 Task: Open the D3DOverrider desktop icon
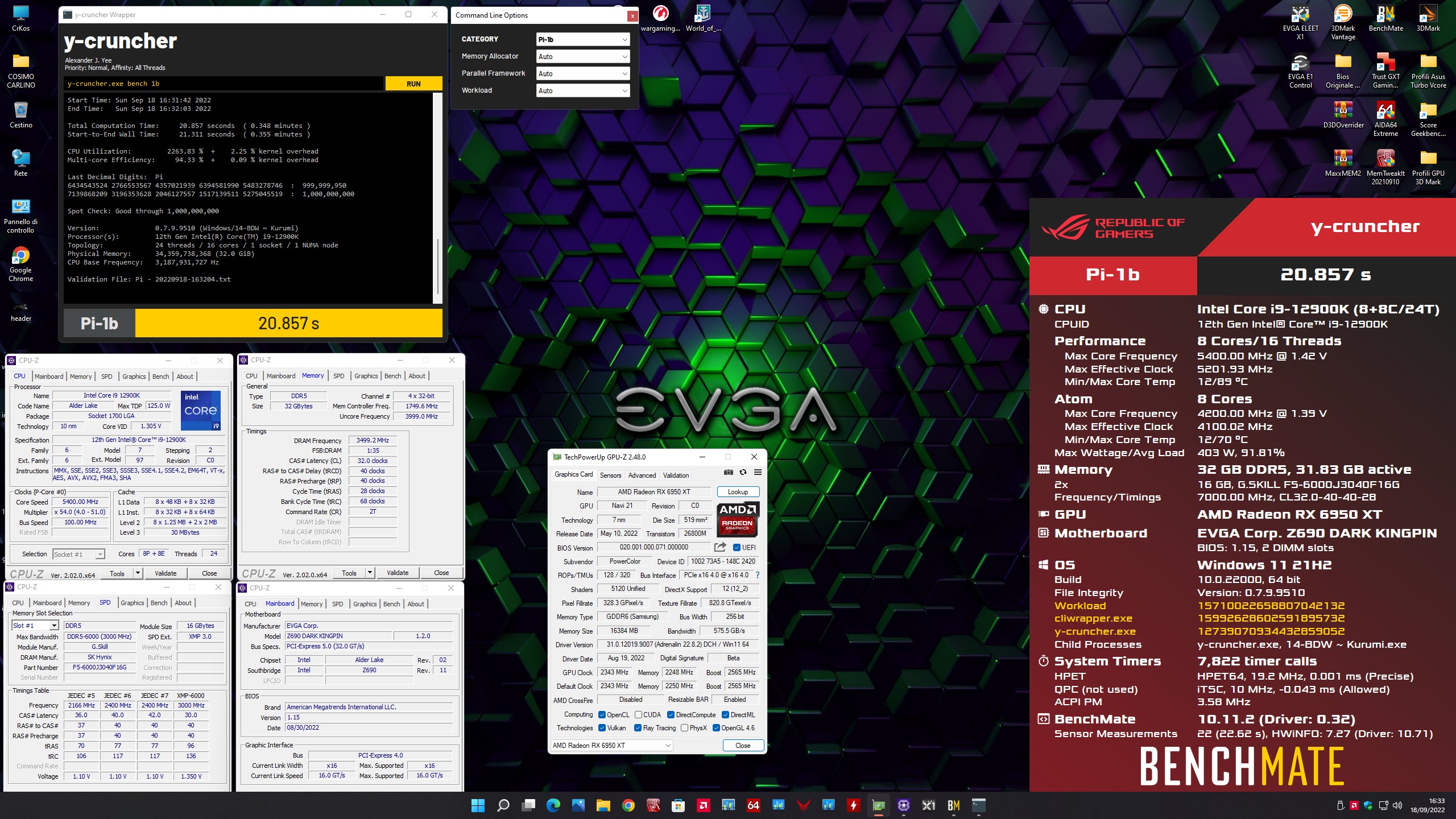pos(1343,115)
